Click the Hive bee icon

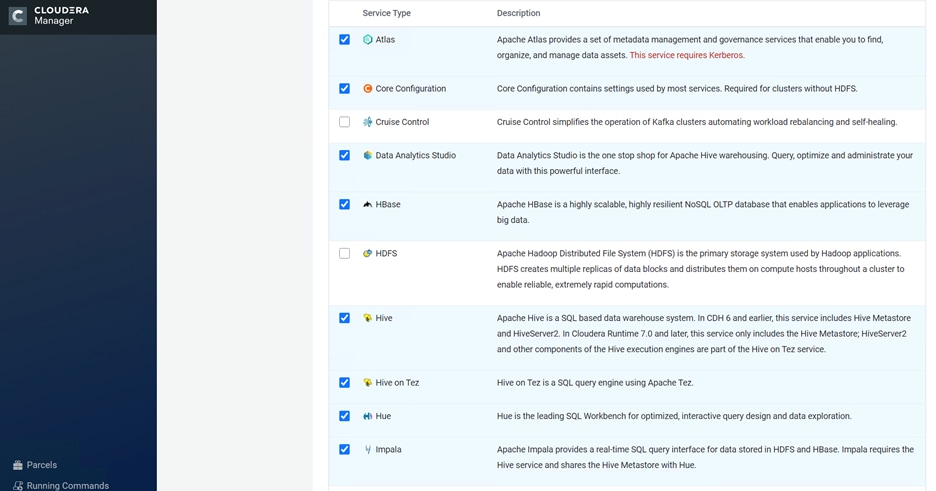coord(368,318)
